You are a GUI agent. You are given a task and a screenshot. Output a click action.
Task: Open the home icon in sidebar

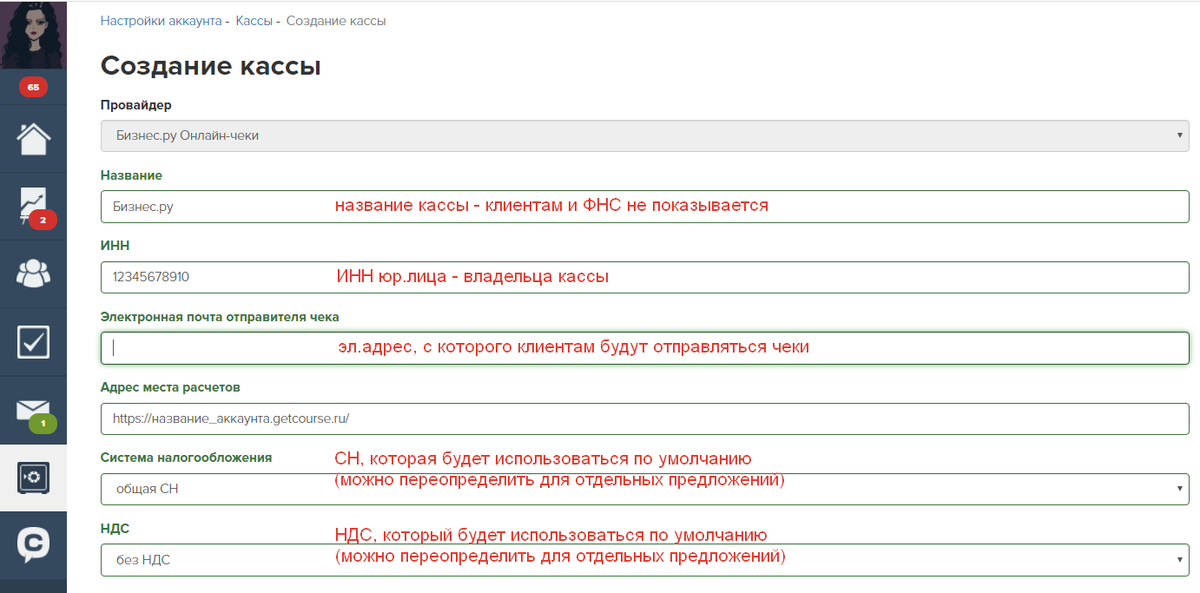(33, 138)
